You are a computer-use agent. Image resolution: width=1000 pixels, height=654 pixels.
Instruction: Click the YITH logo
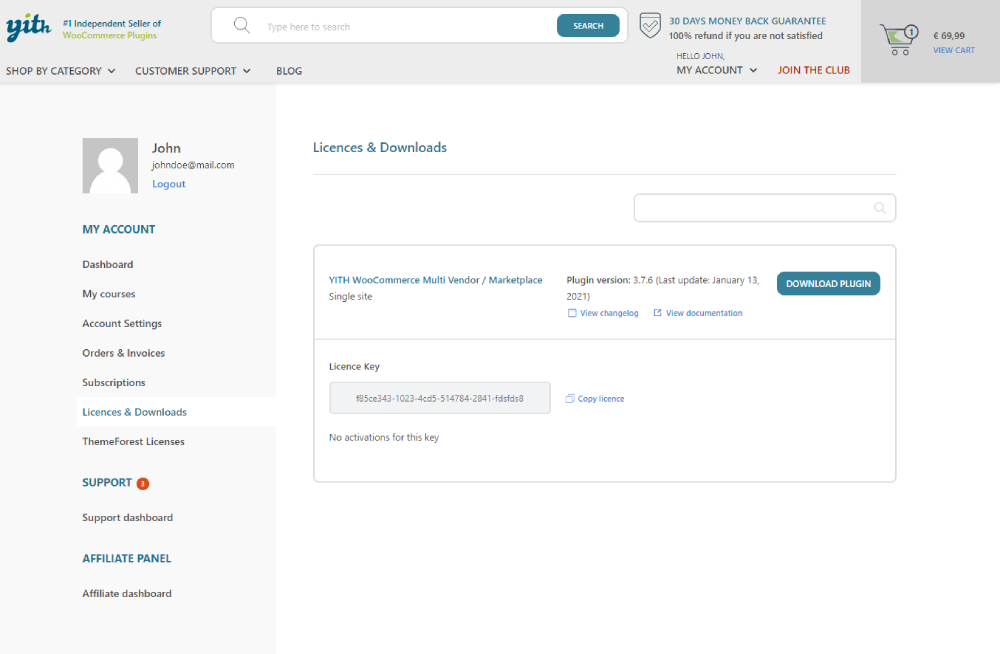coord(29,27)
